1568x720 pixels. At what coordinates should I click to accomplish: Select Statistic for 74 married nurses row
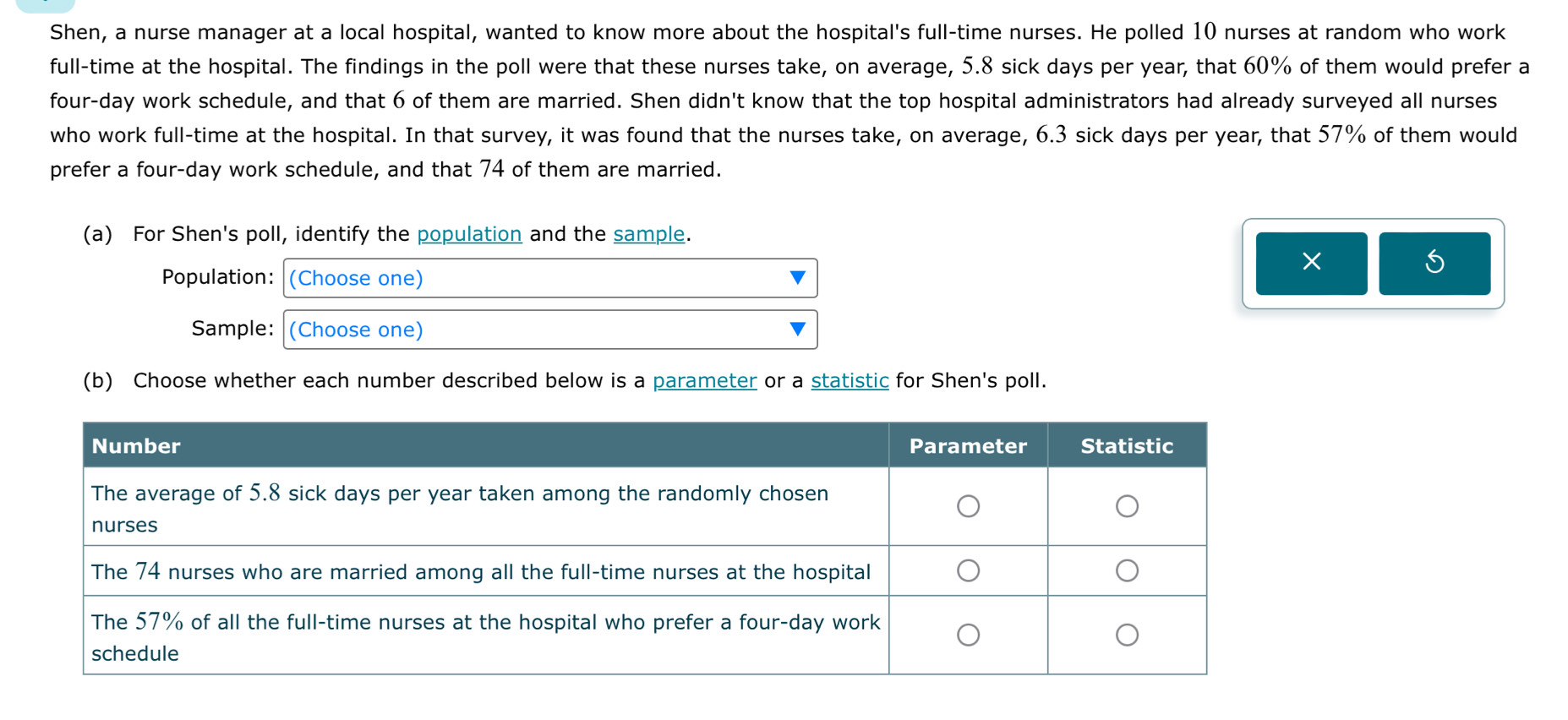1126,570
